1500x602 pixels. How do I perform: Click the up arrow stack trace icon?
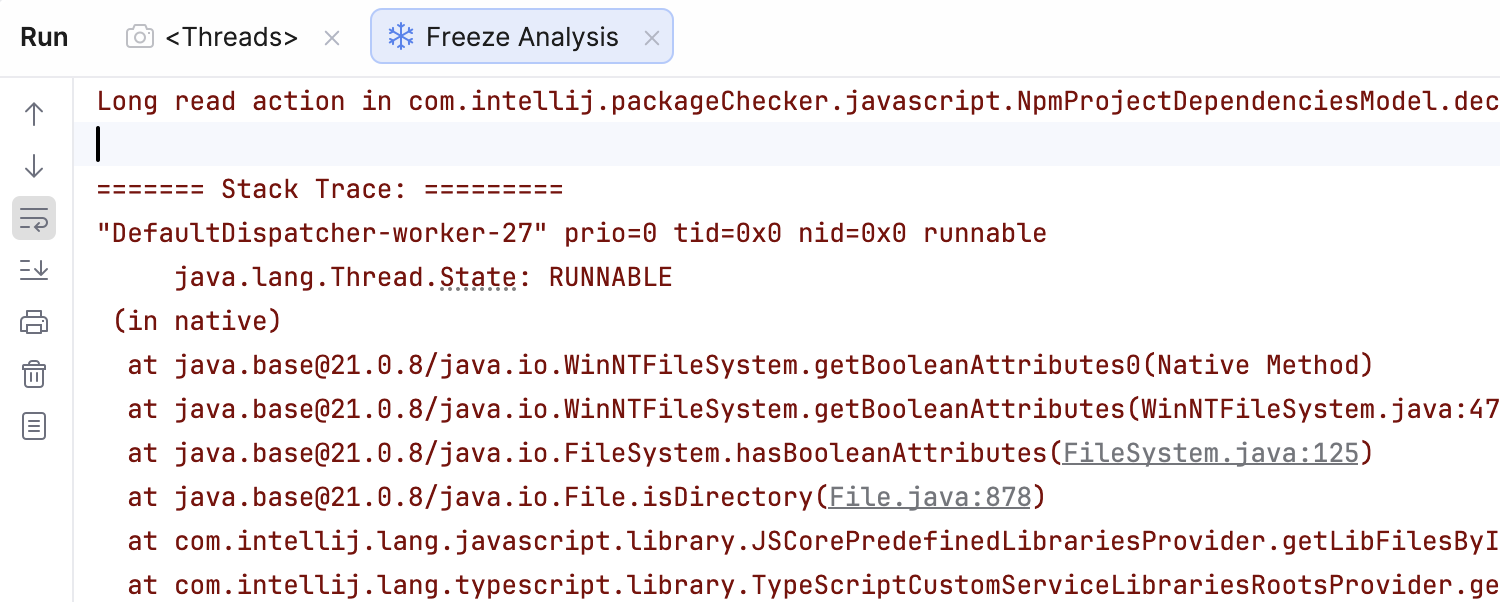(34, 114)
